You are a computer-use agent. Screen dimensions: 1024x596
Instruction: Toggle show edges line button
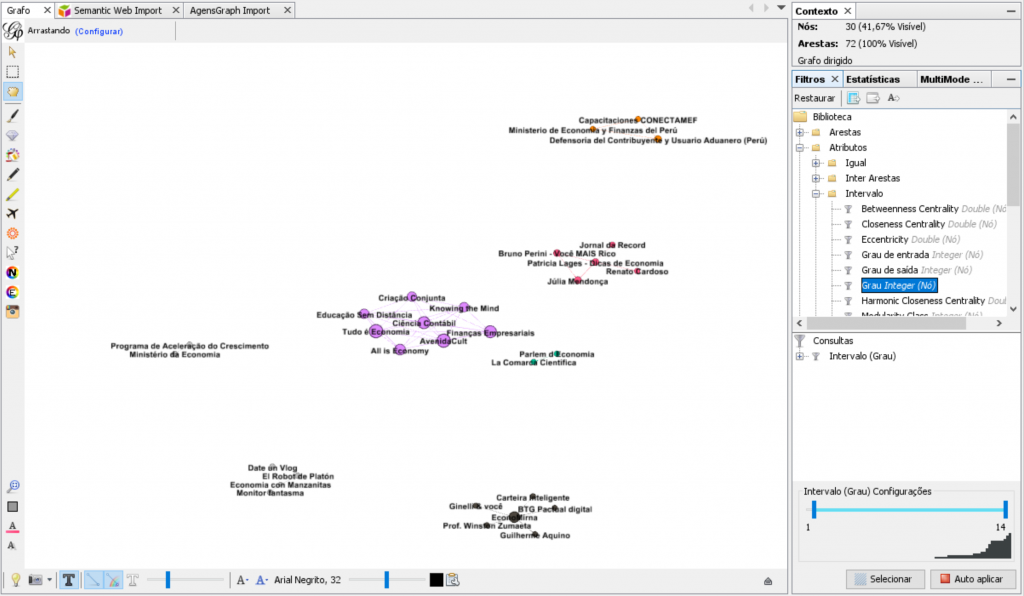[93, 579]
